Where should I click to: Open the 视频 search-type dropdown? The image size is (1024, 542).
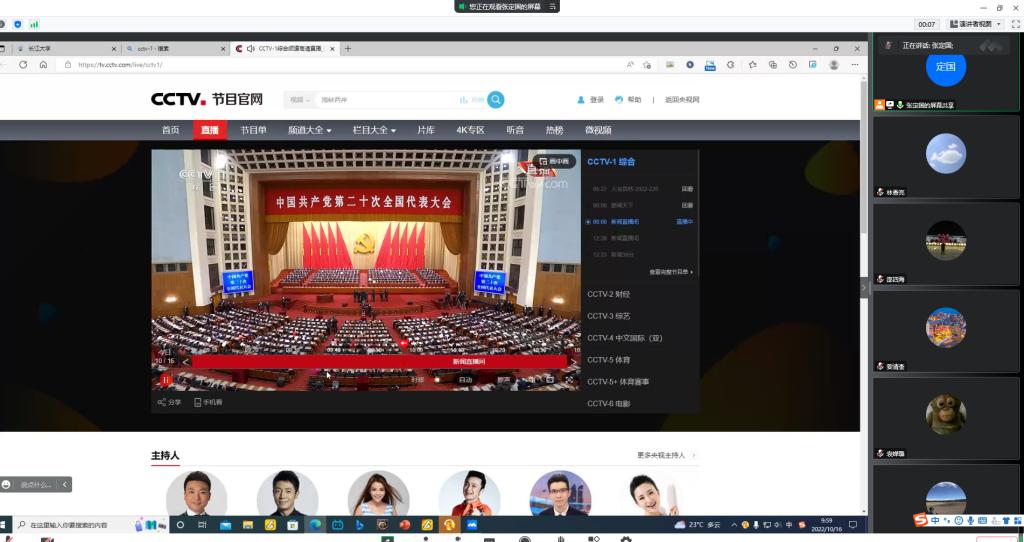click(x=299, y=100)
